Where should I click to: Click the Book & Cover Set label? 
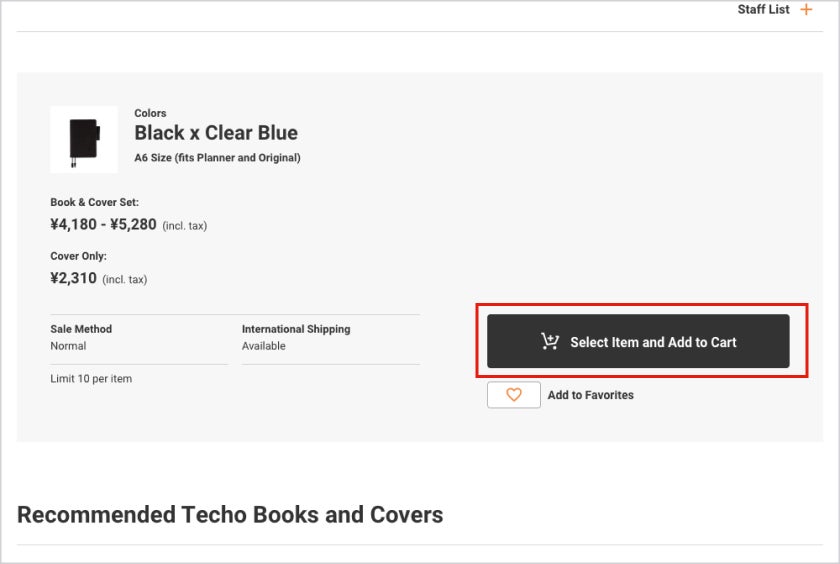(x=94, y=203)
